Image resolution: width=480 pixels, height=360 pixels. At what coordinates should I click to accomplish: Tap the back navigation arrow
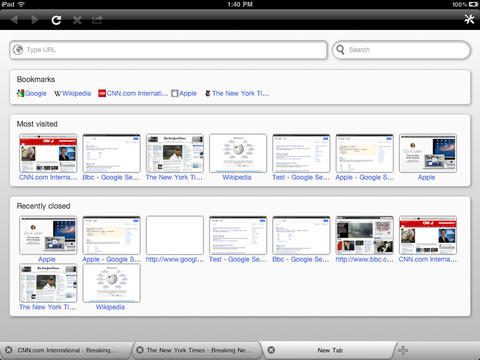tap(14, 20)
